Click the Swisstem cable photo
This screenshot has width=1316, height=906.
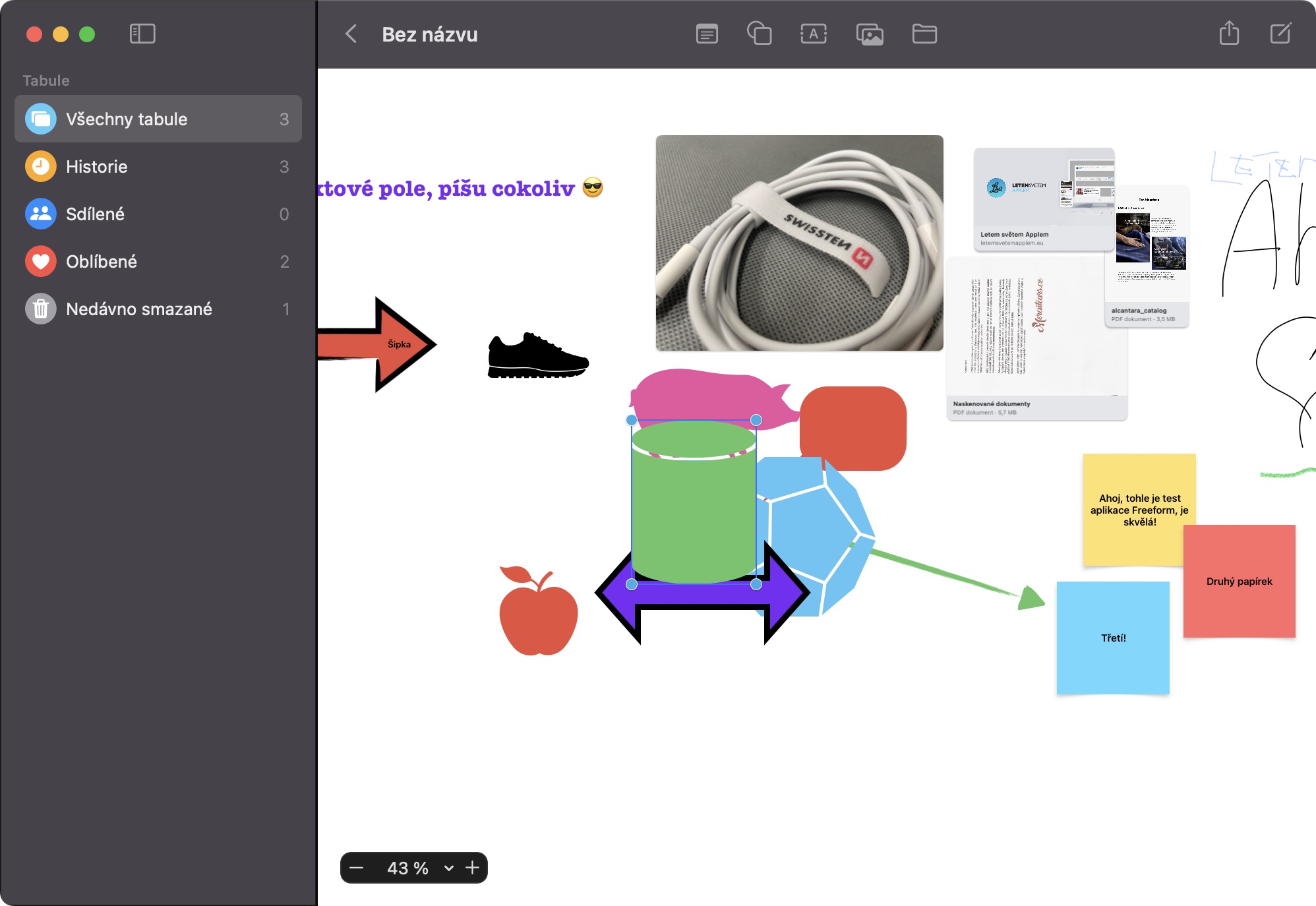799,243
